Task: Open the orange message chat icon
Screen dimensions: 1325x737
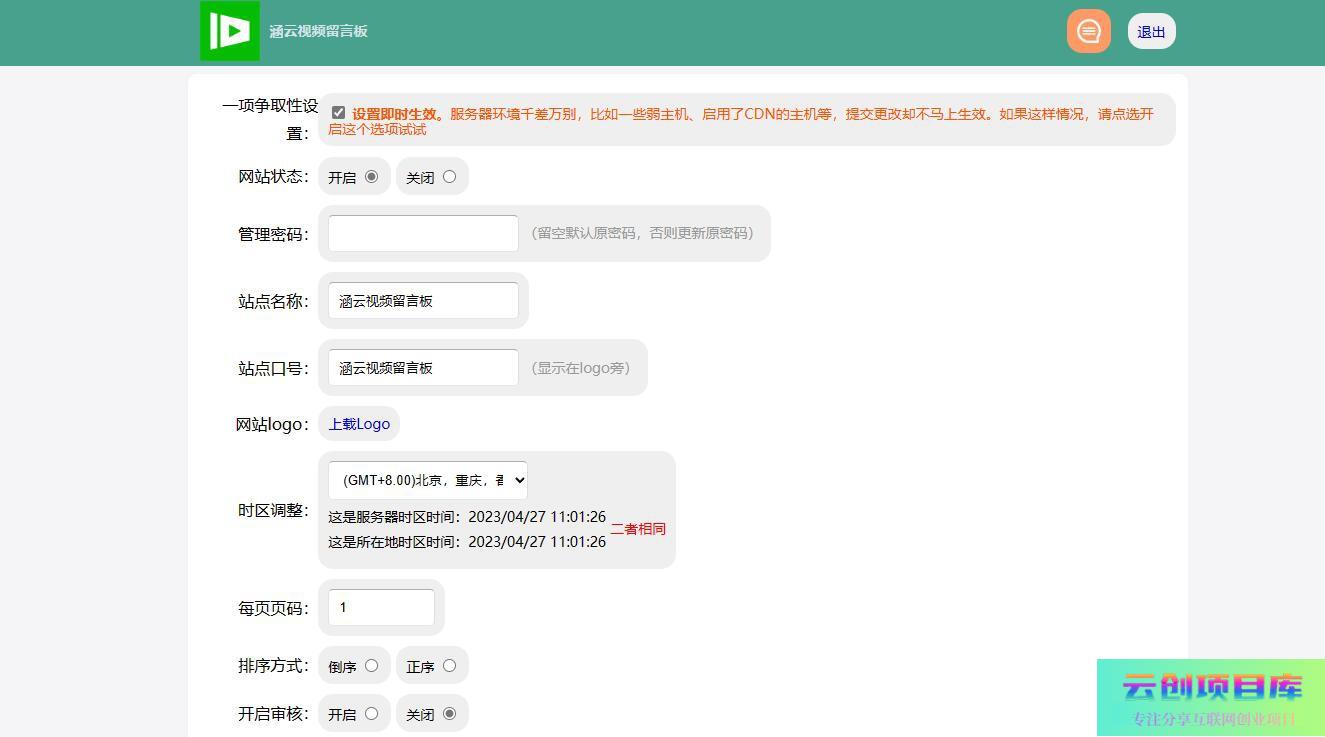Action: [x=1088, y=31]
